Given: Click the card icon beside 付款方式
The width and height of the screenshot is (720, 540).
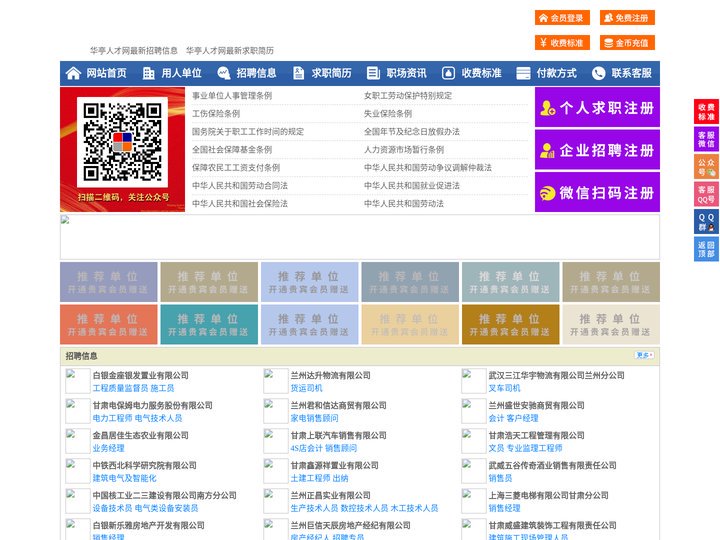Looking at the screenshot, I should click(523, 73).
